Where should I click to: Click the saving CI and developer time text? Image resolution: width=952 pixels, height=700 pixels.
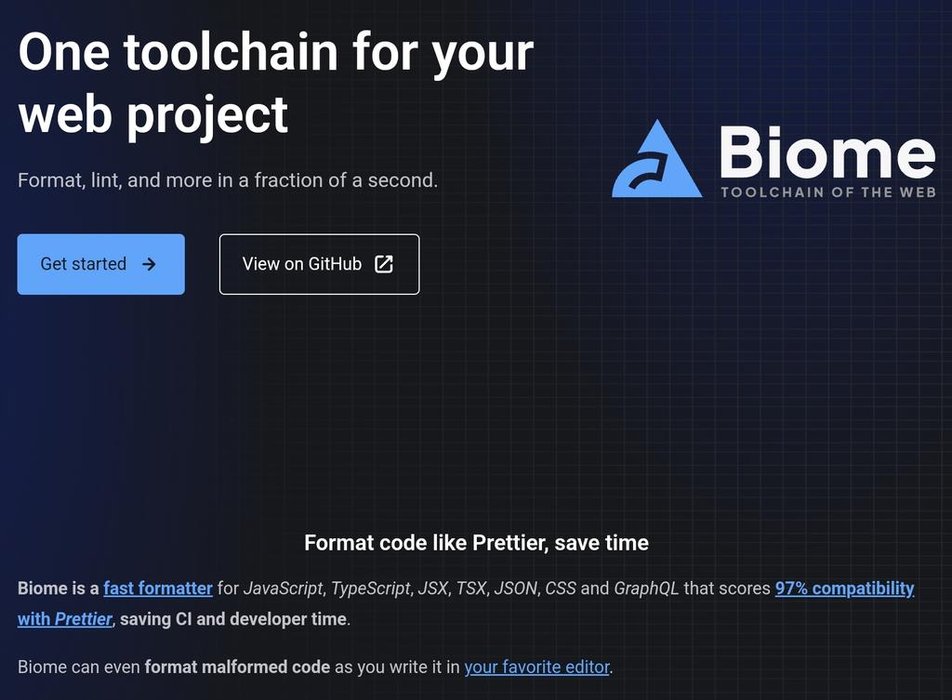[234, 619]
